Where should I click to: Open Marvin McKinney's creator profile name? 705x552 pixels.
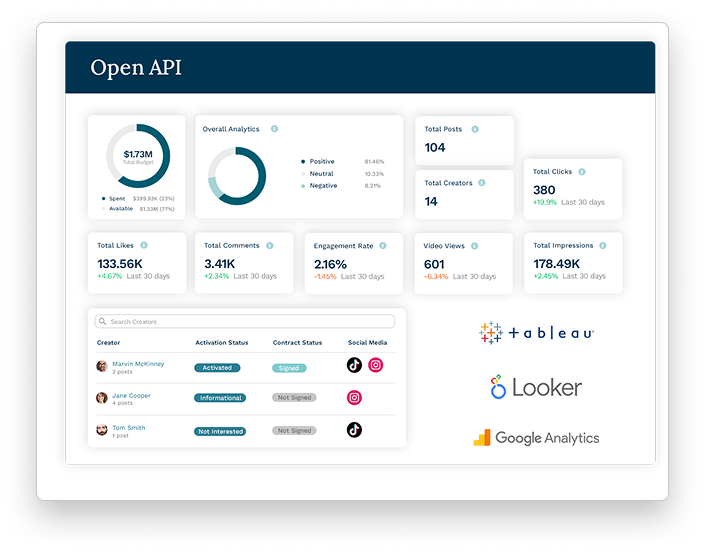[x=138, y=364]
